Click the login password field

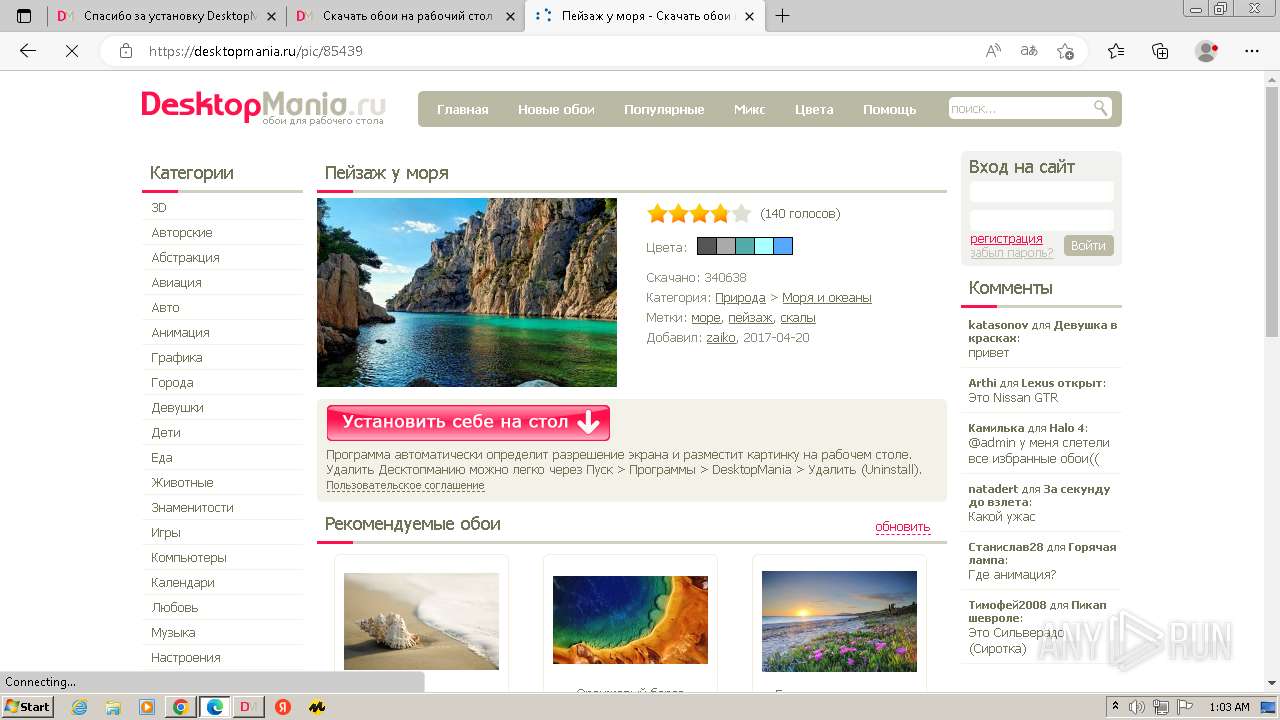tap(1041, 219)
